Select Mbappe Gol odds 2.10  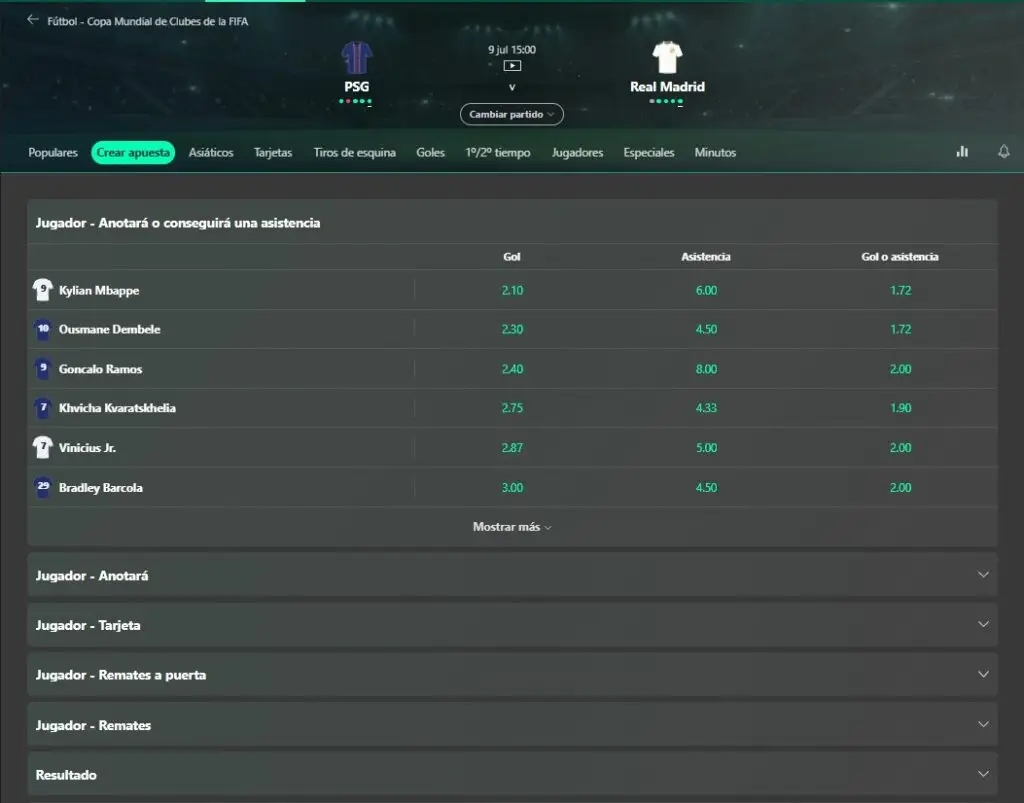(512, 291)
